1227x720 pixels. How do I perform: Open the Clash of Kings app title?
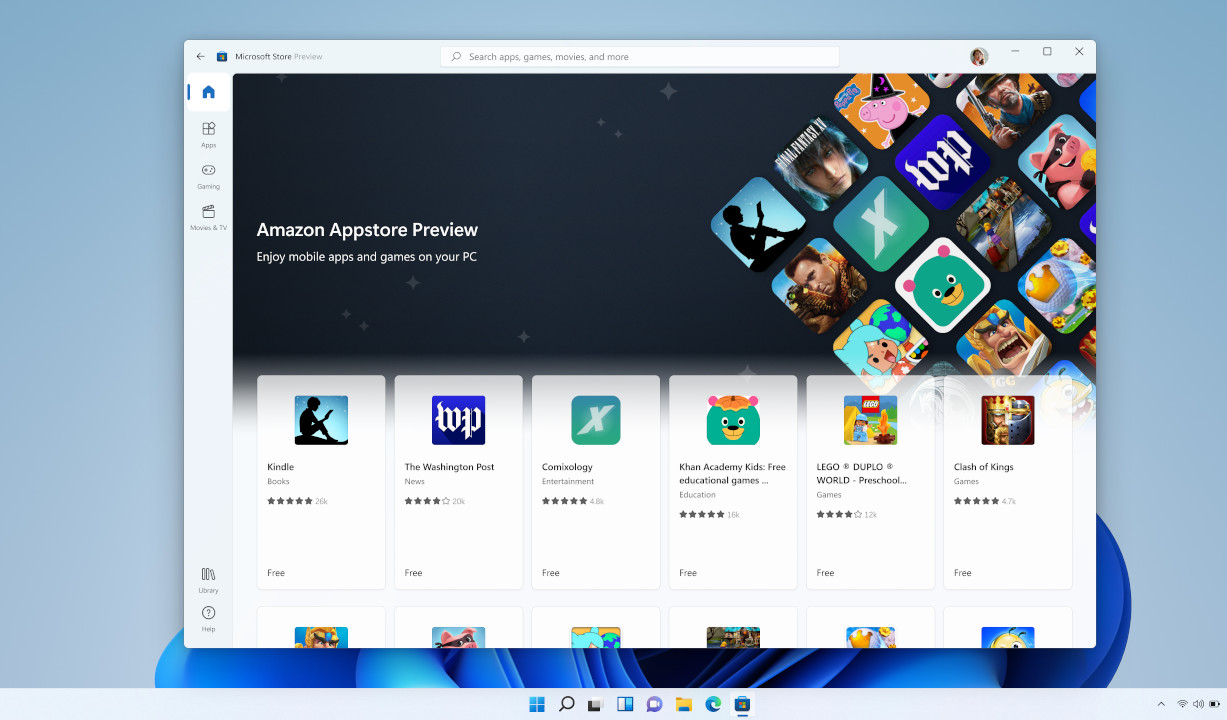tap(984, 467)
